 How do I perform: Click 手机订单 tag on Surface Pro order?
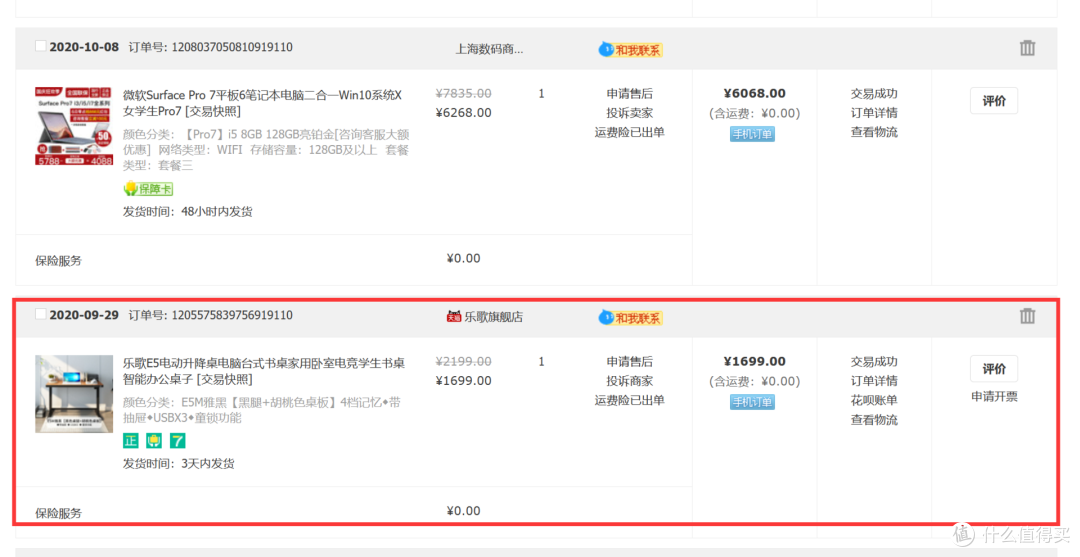752,134
